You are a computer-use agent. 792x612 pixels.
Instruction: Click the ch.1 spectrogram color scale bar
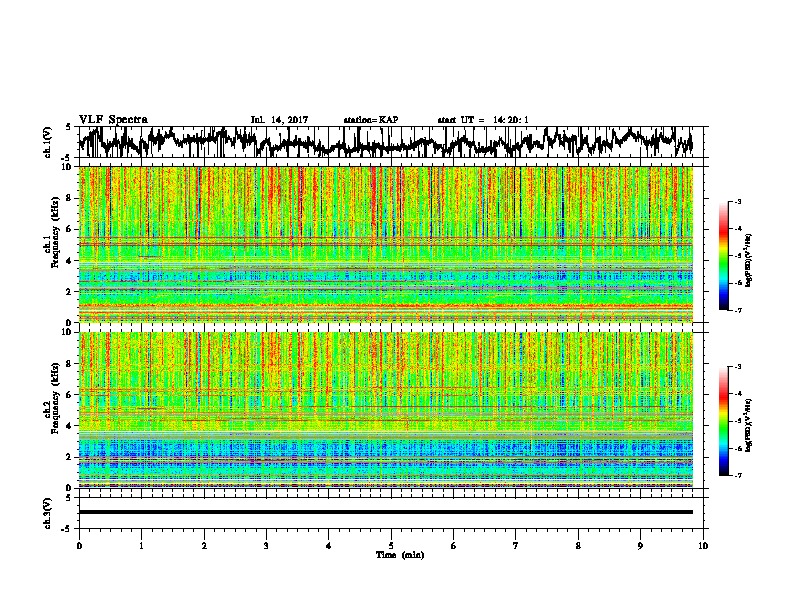(x=724, y=256)
